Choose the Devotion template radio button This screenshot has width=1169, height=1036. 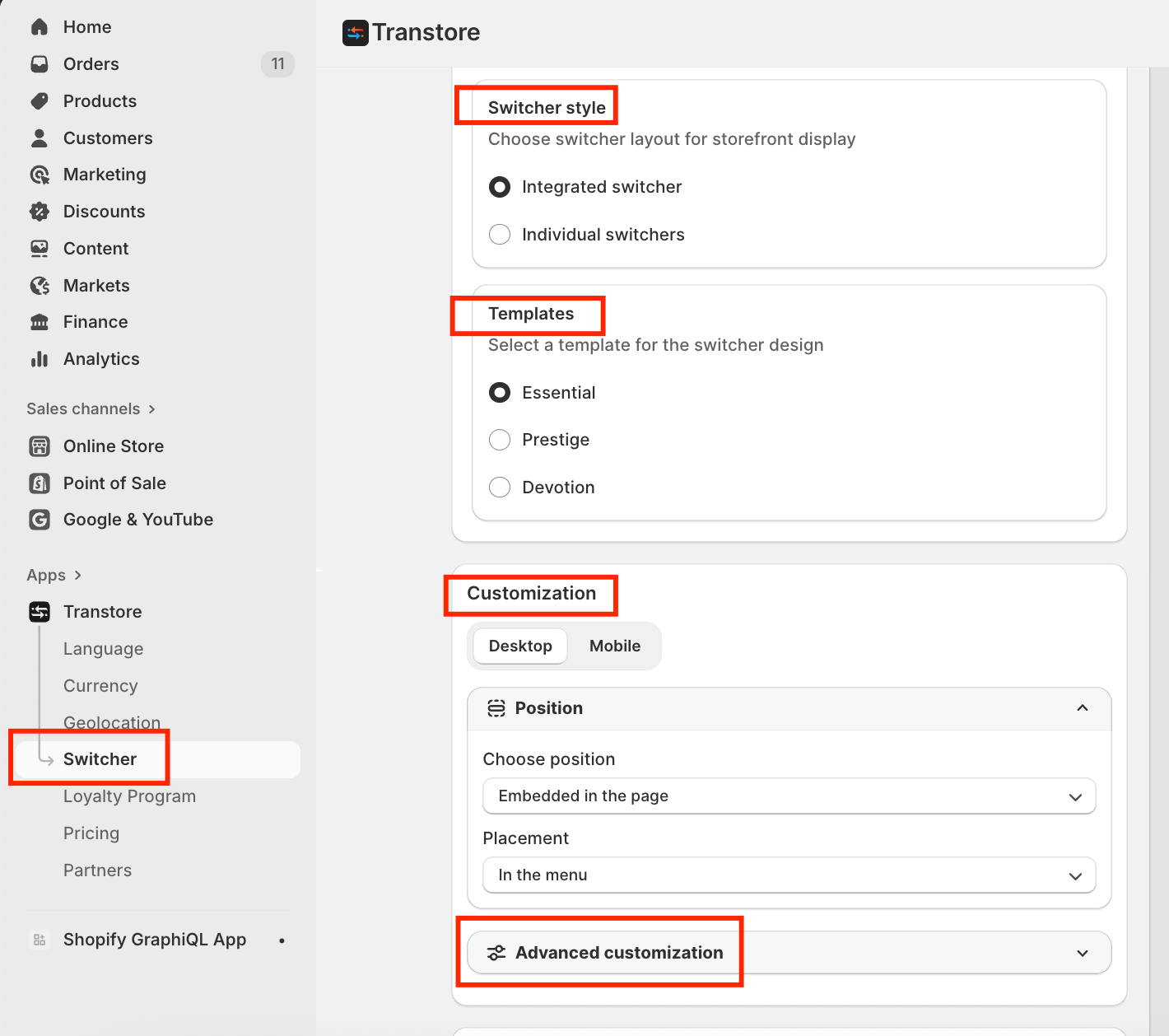tap(500, 488)
